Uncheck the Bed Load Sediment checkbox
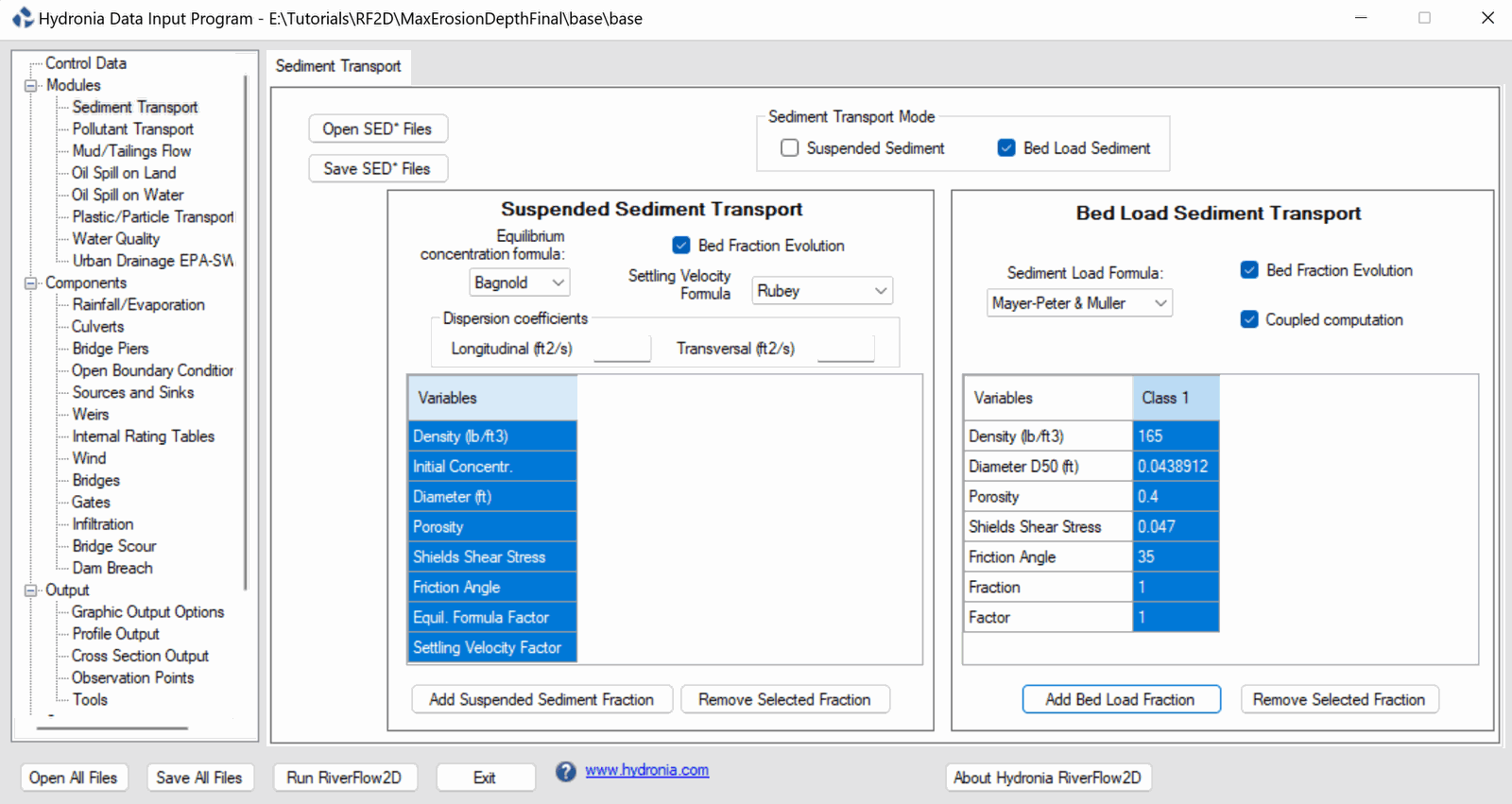Viewport: 1512px width, 804px height. point(1006,148)
